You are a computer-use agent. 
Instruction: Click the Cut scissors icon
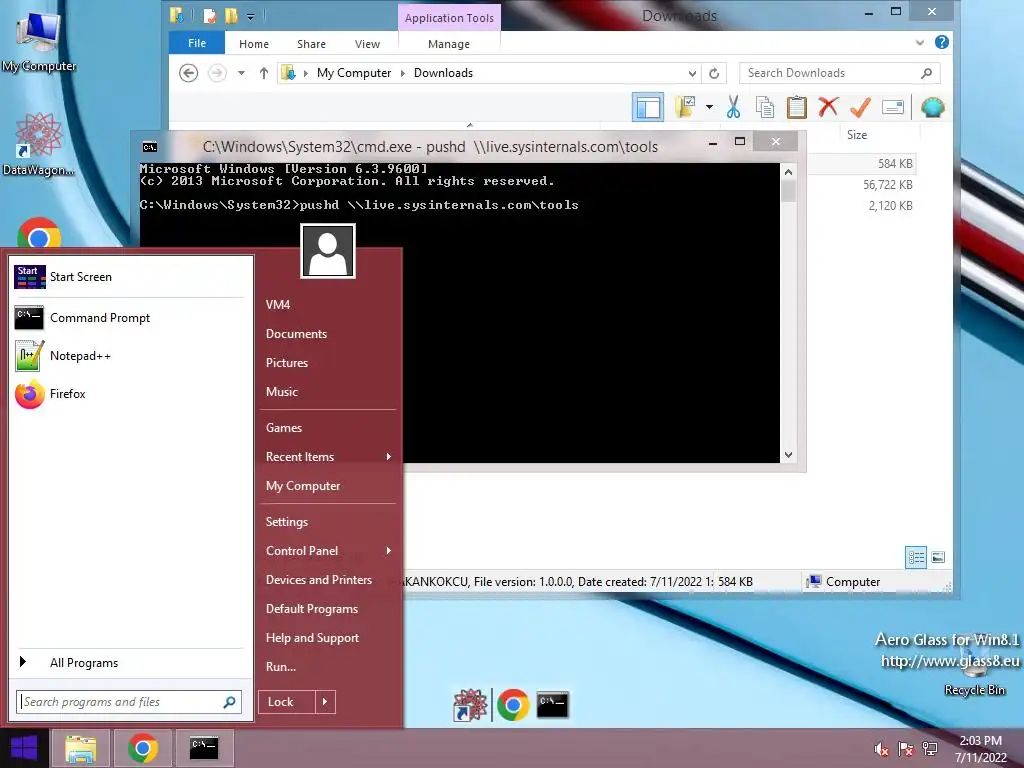[x=733, y=107]
